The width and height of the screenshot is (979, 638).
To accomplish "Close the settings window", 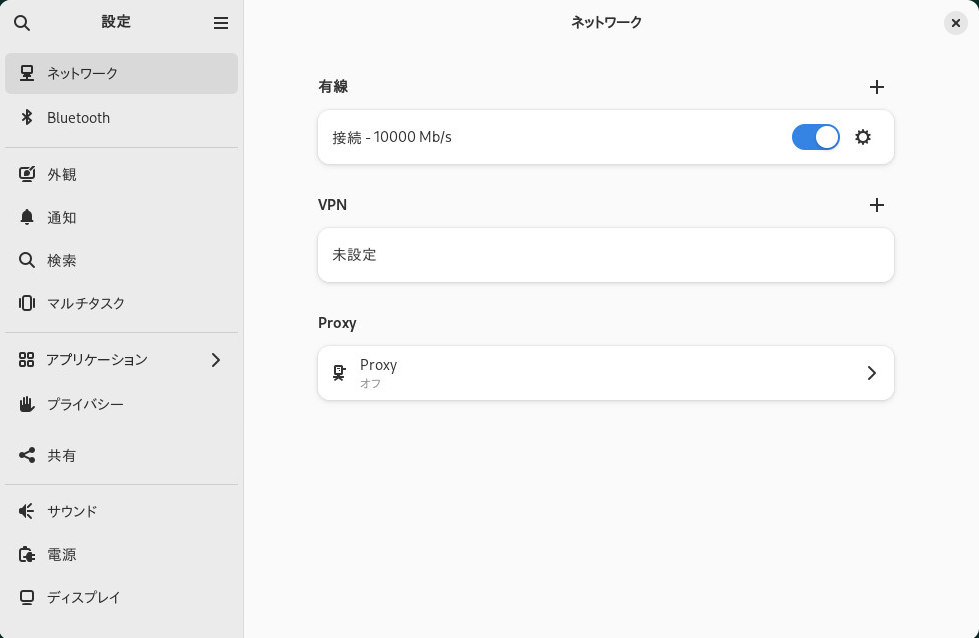I will point(955,23).
